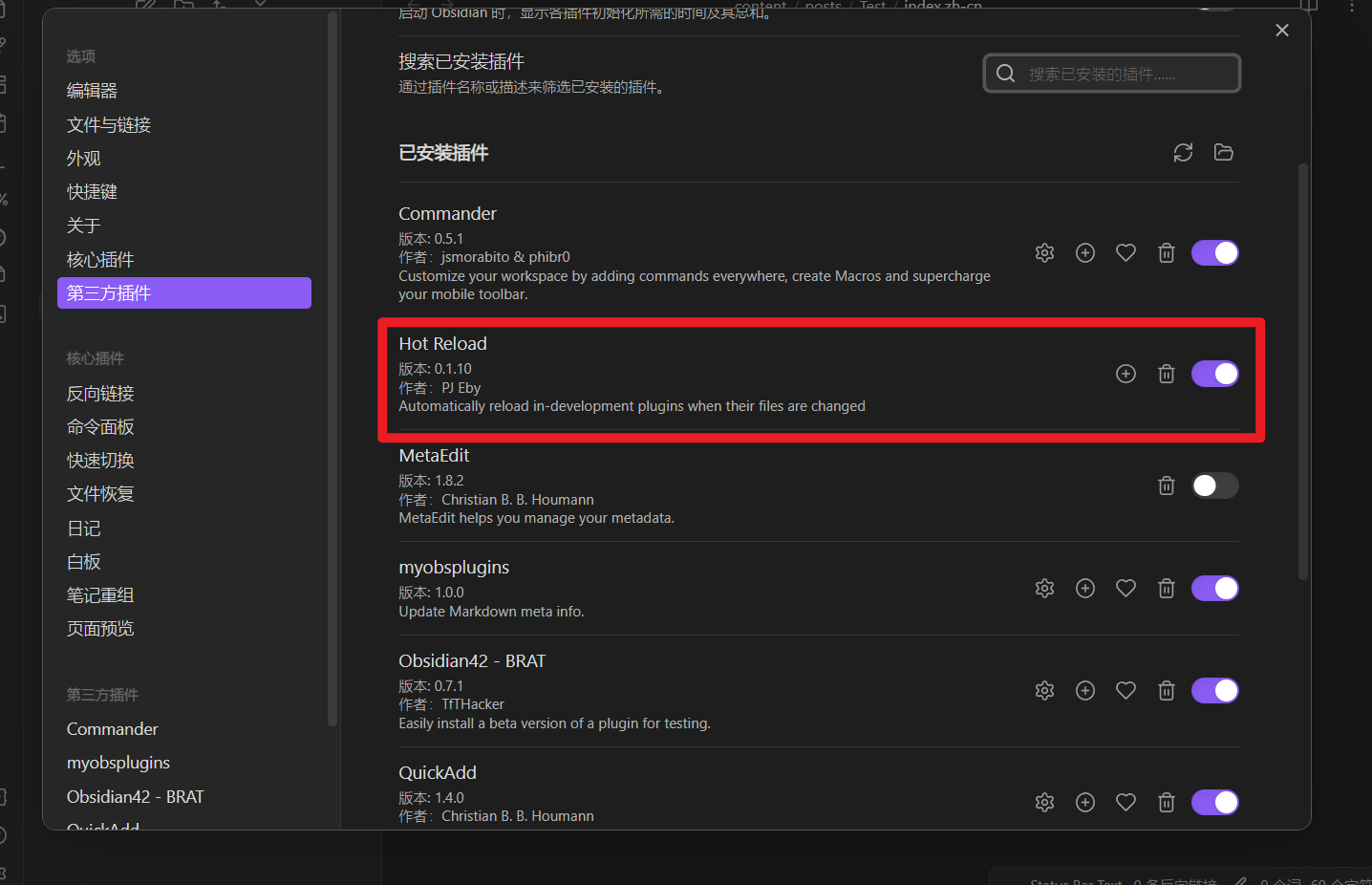1372x885 pixels.
Task: Click the heart donate icon for Commander
Action: coord(1125,253)
